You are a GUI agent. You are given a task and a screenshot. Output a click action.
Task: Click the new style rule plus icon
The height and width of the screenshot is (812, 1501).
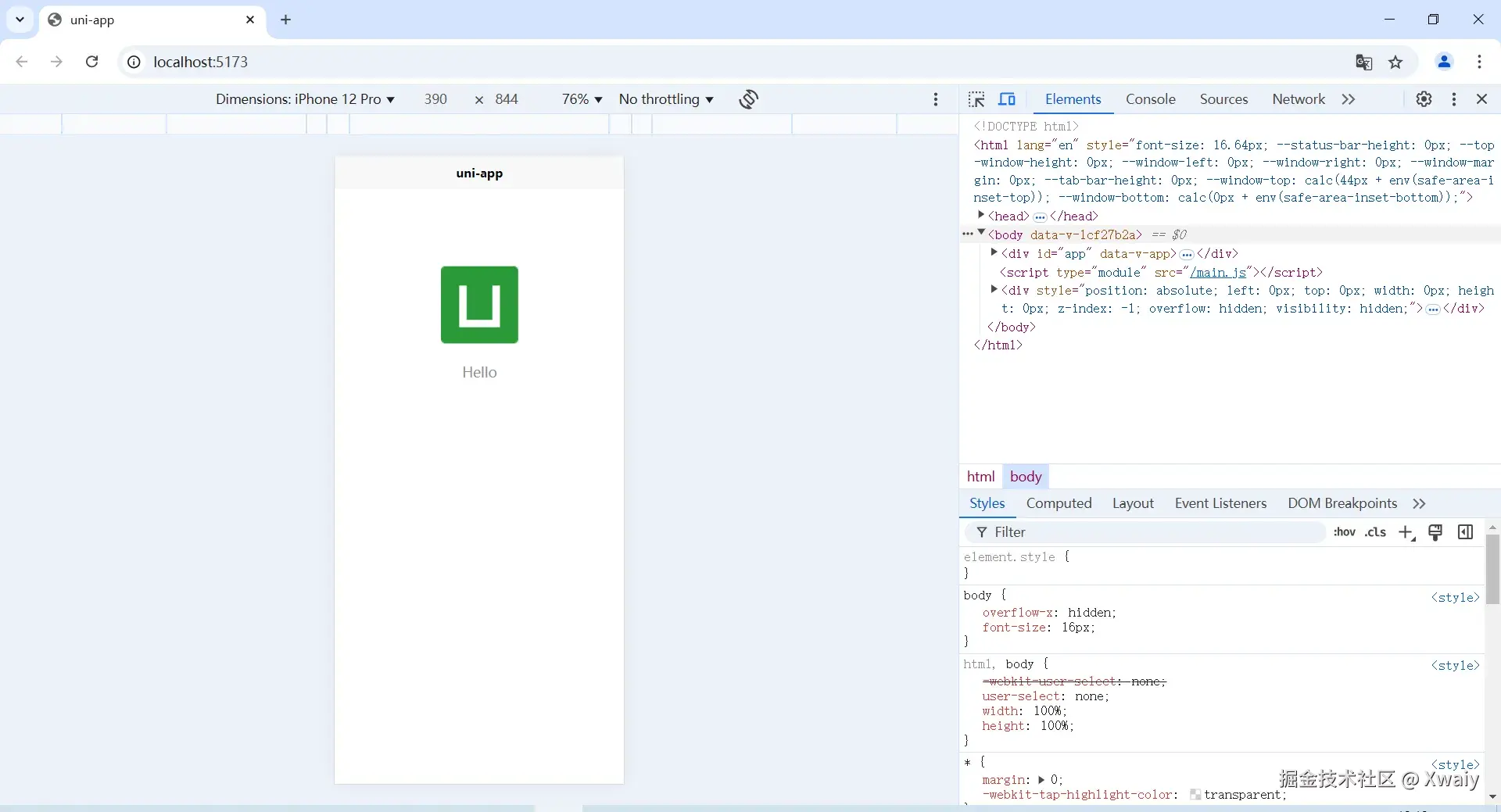coord(1406,532)
